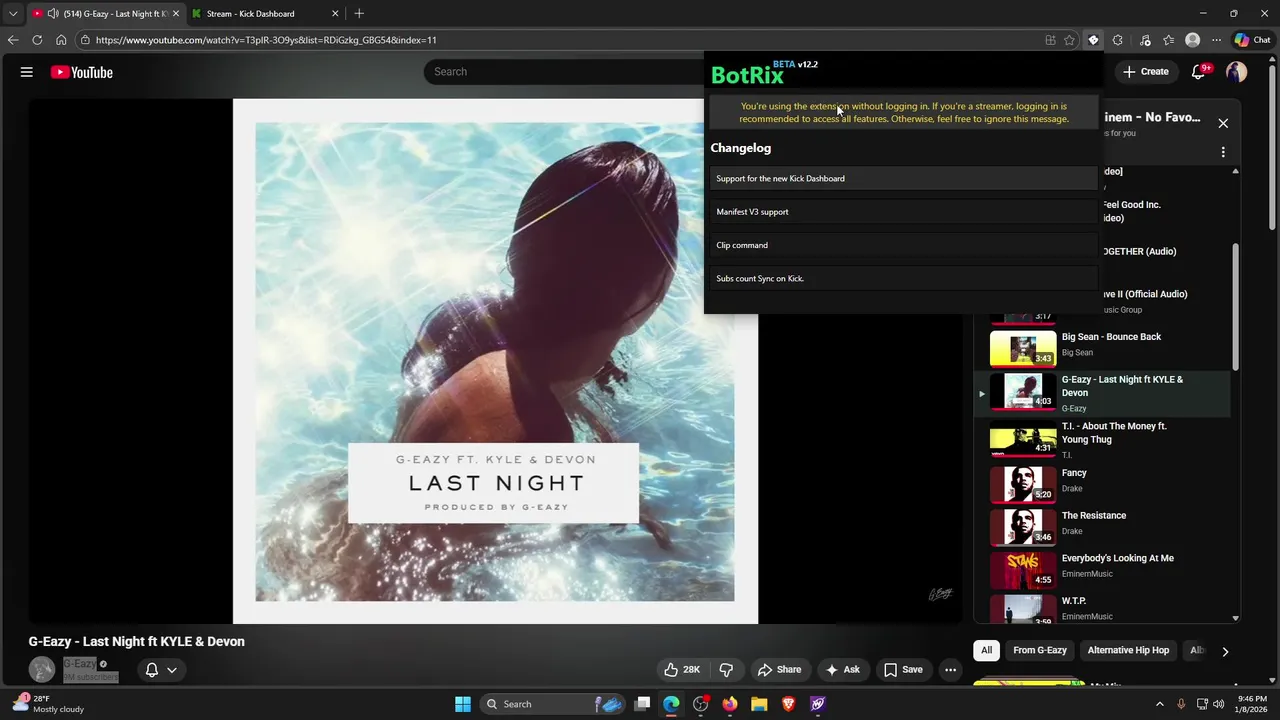Play W.T.P. by EminemMusic from playlist
Viewport: 1280px width, 720px height.
1100,608
